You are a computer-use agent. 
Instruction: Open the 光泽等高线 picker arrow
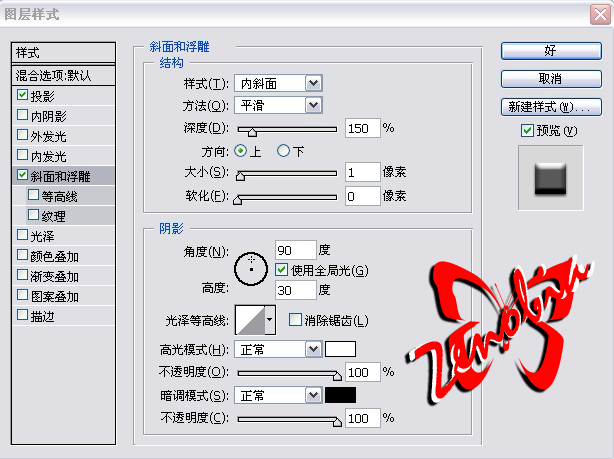pyautogui.click(x=270, y=320)
